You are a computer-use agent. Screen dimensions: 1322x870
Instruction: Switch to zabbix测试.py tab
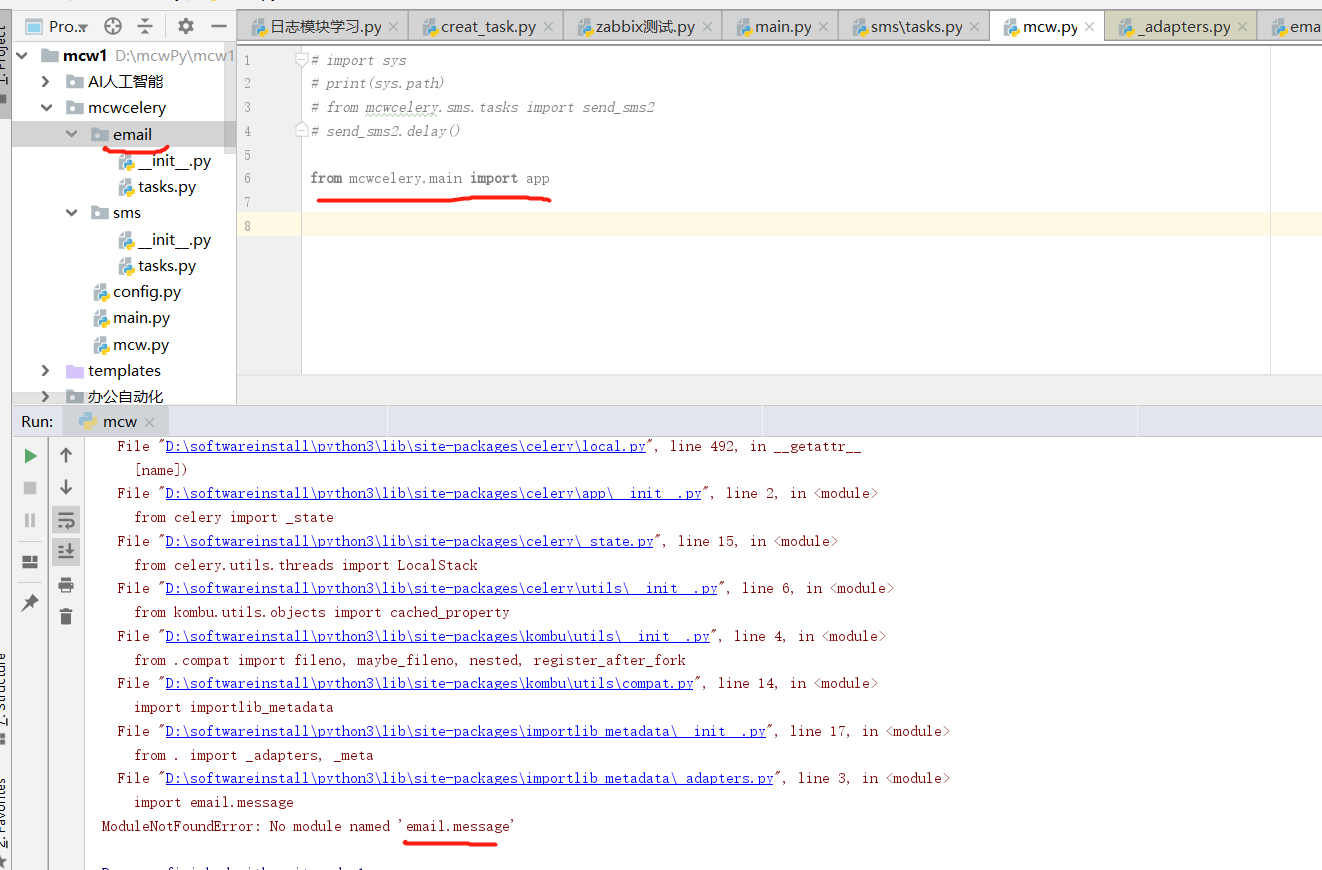[645, 27]
